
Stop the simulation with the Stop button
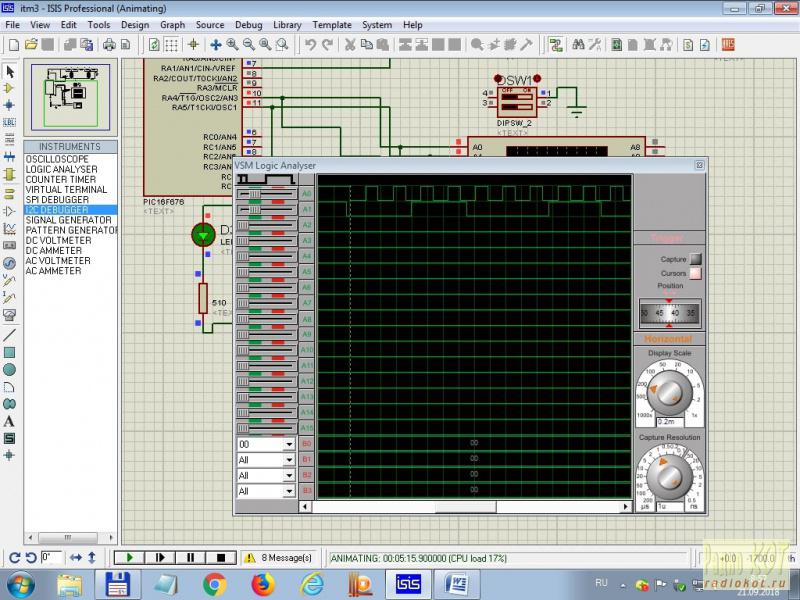coord(221,558)
